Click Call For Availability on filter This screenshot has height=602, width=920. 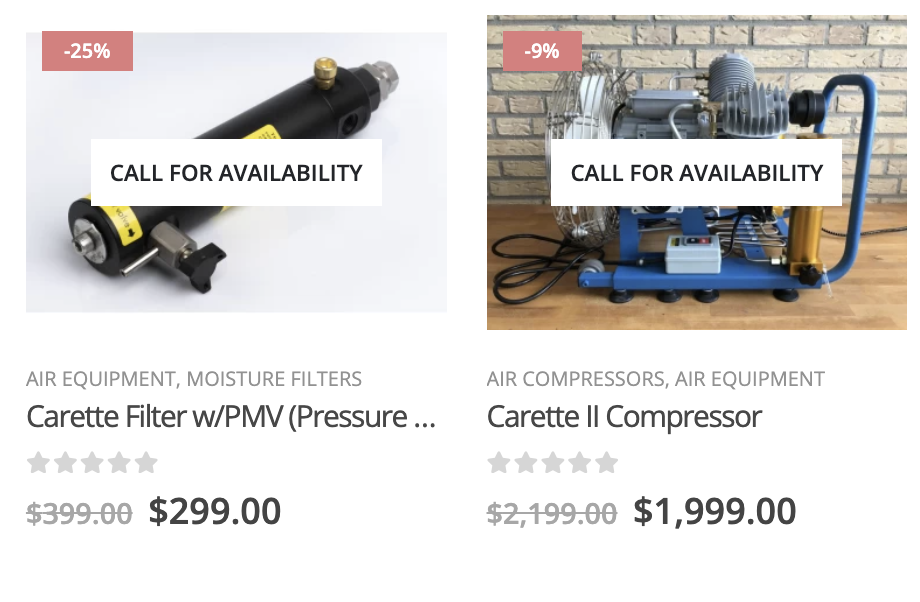click(x=236, y=173)
